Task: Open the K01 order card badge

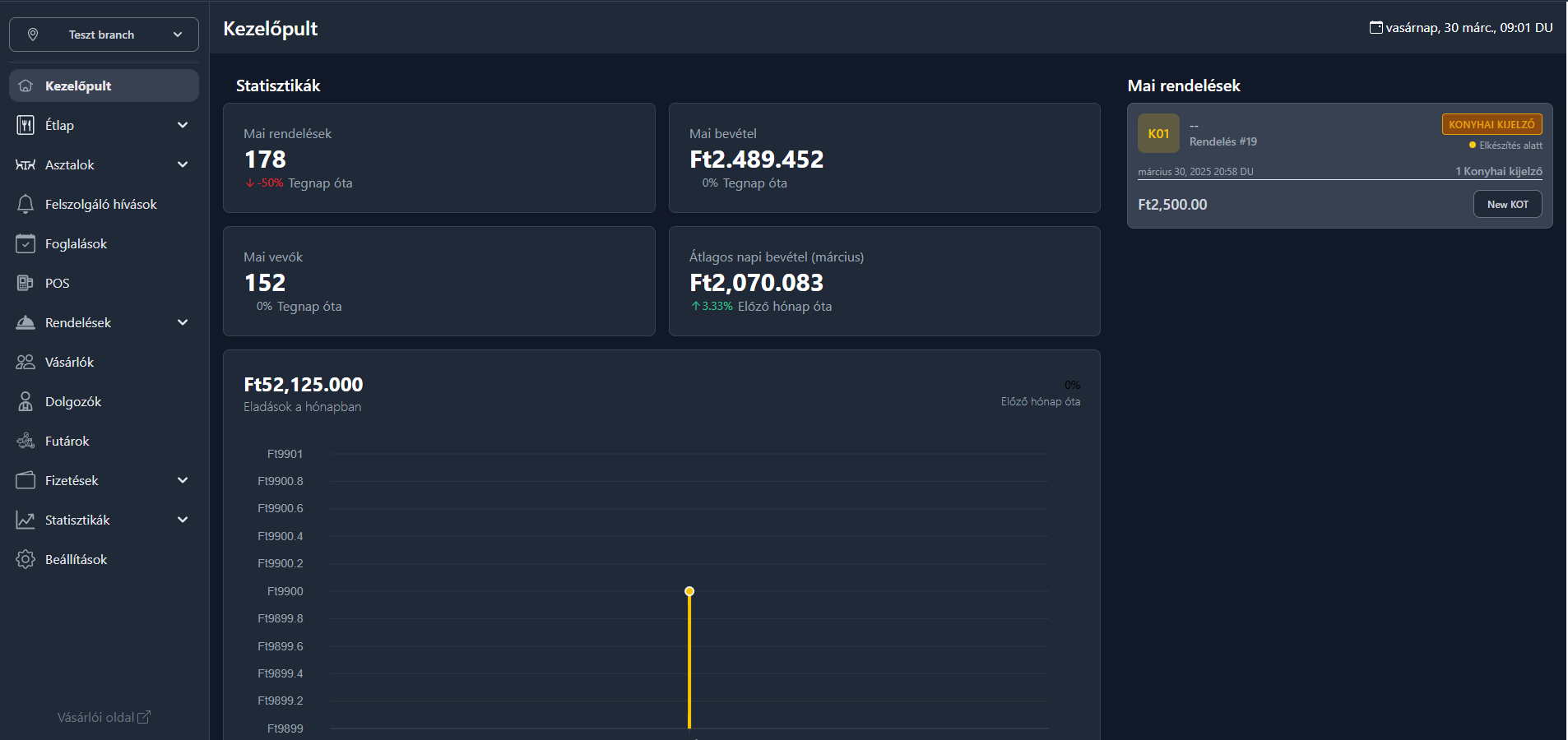Action: point(1158,133)
